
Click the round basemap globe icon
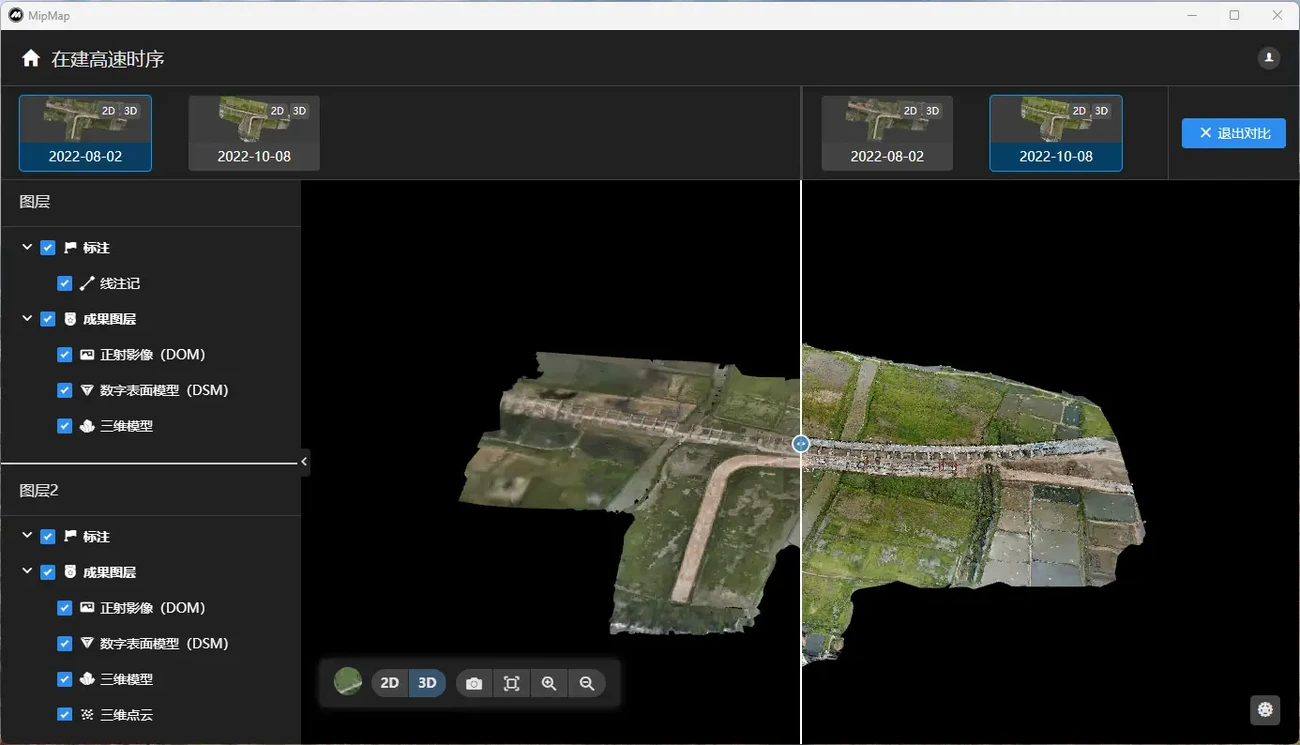coord(348,682)
